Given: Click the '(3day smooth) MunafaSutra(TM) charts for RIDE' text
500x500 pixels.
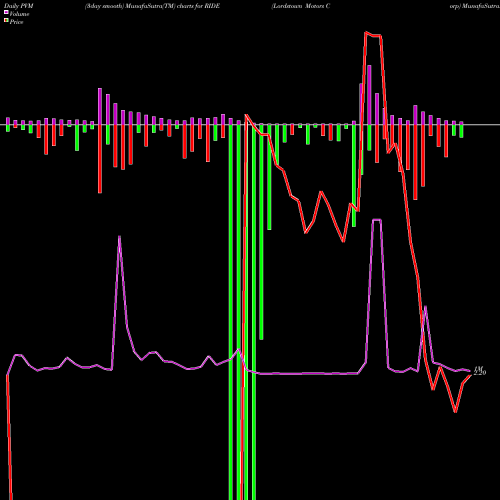Looking at the screenshot, I should pos(152,6).
